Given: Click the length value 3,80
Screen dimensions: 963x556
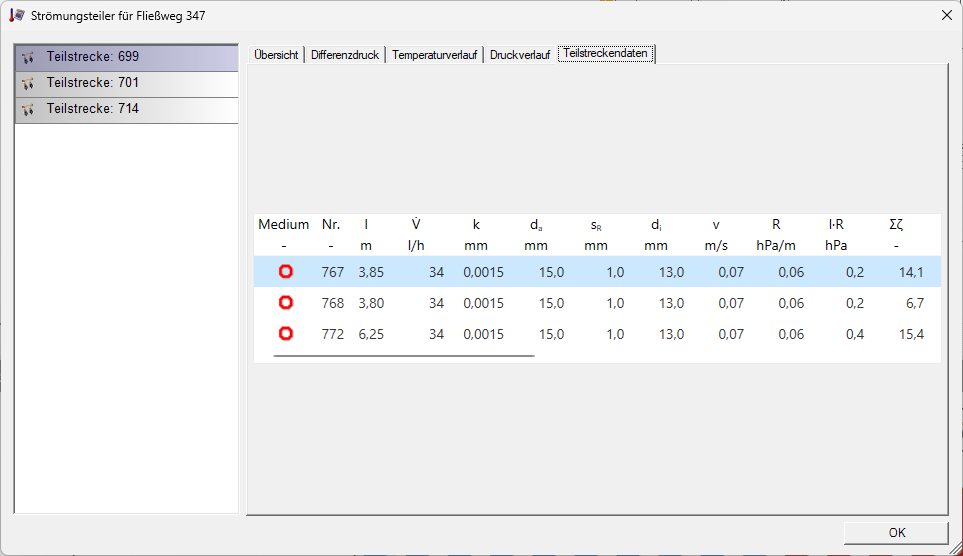Looking at the screenshot, I should point(371,303).
